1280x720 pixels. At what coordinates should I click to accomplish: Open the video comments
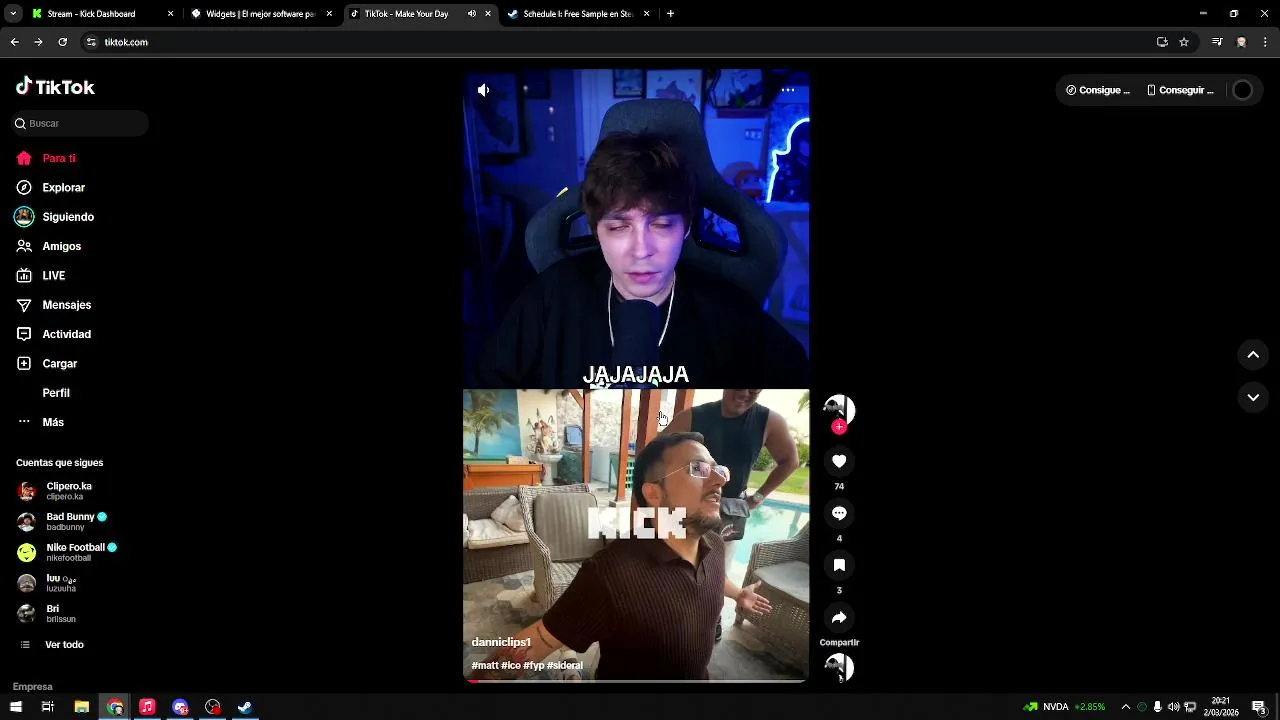tap(839, 513)
